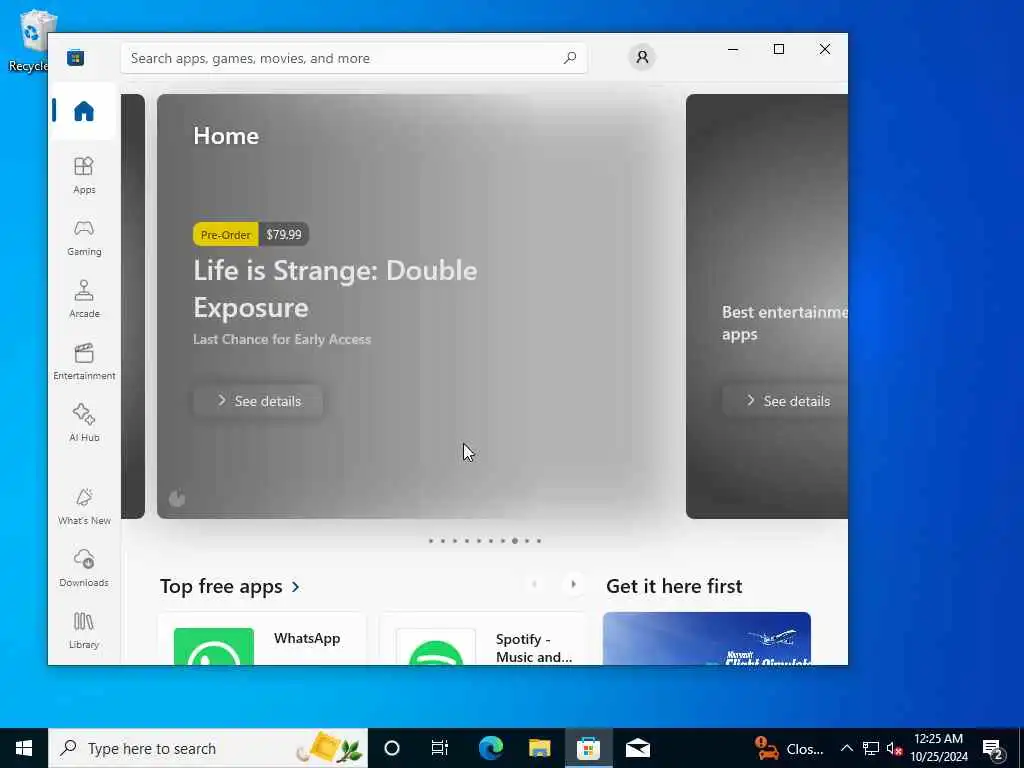Open the Flight Simulator promo image
The image size is (1024, 768).
707,639
